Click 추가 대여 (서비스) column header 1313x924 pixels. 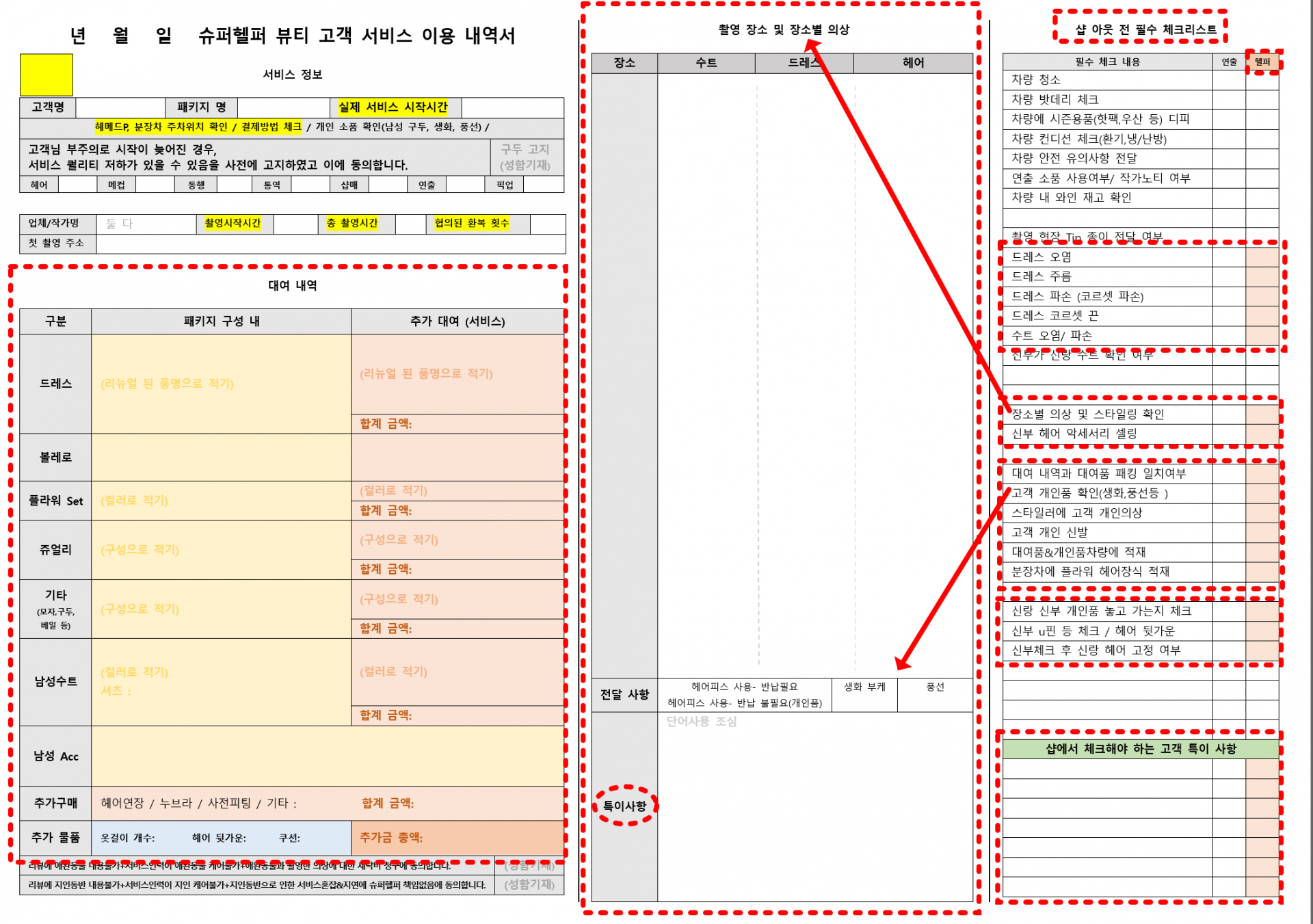click(457, 321)
